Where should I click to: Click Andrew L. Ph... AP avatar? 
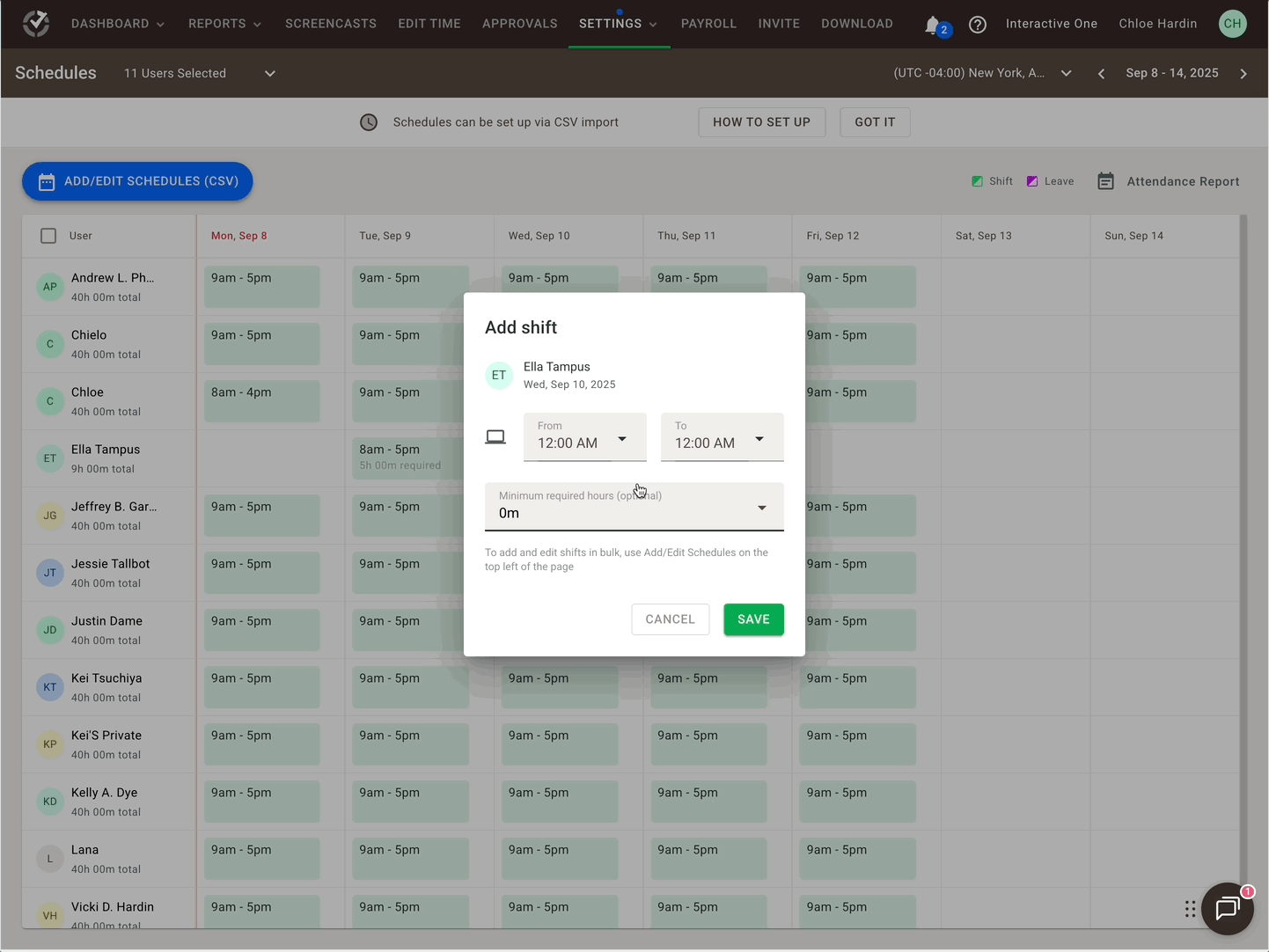click(x=50, y=287)
